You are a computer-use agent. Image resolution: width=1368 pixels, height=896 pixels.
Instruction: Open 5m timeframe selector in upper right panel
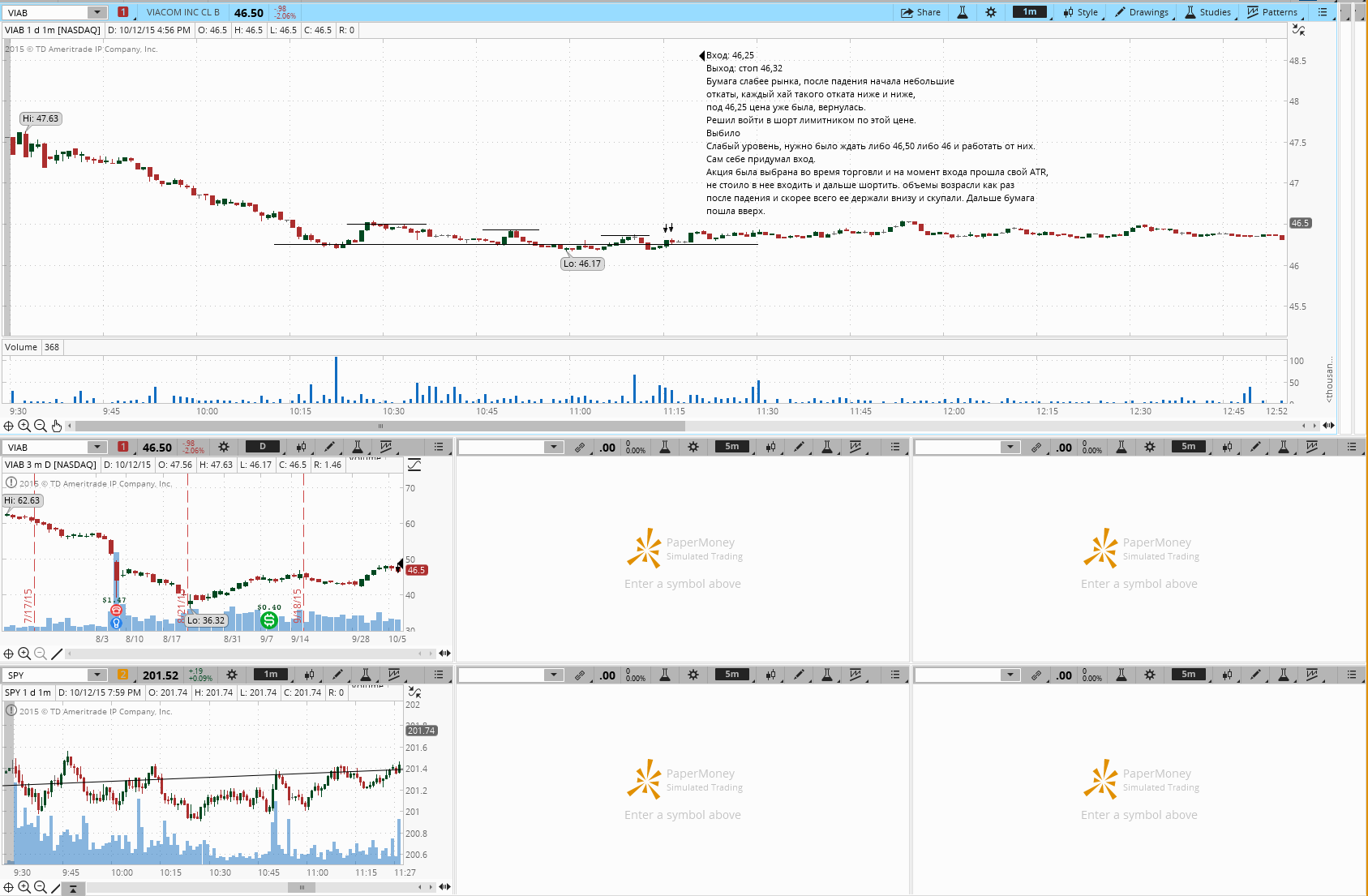tap(1189, 447)
